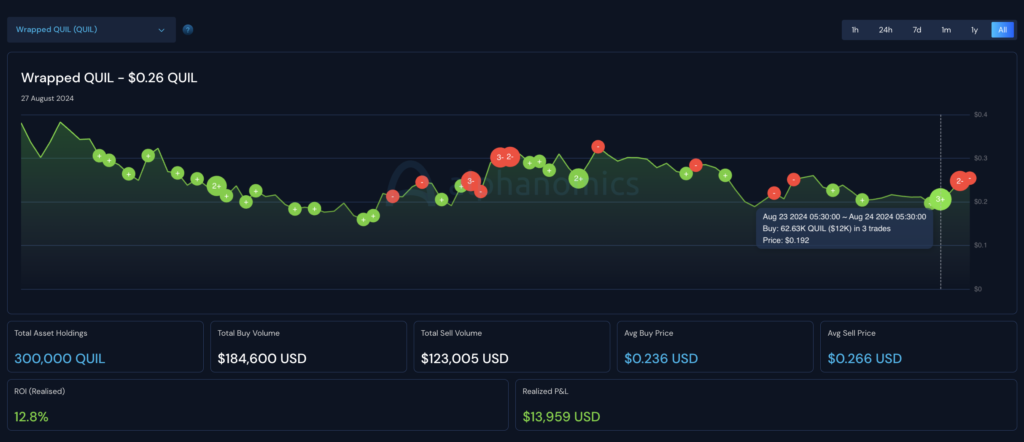Expand the asset selector chevron arrow
The height and width of the screenshot is (442, 1024).
click(161, 30)
